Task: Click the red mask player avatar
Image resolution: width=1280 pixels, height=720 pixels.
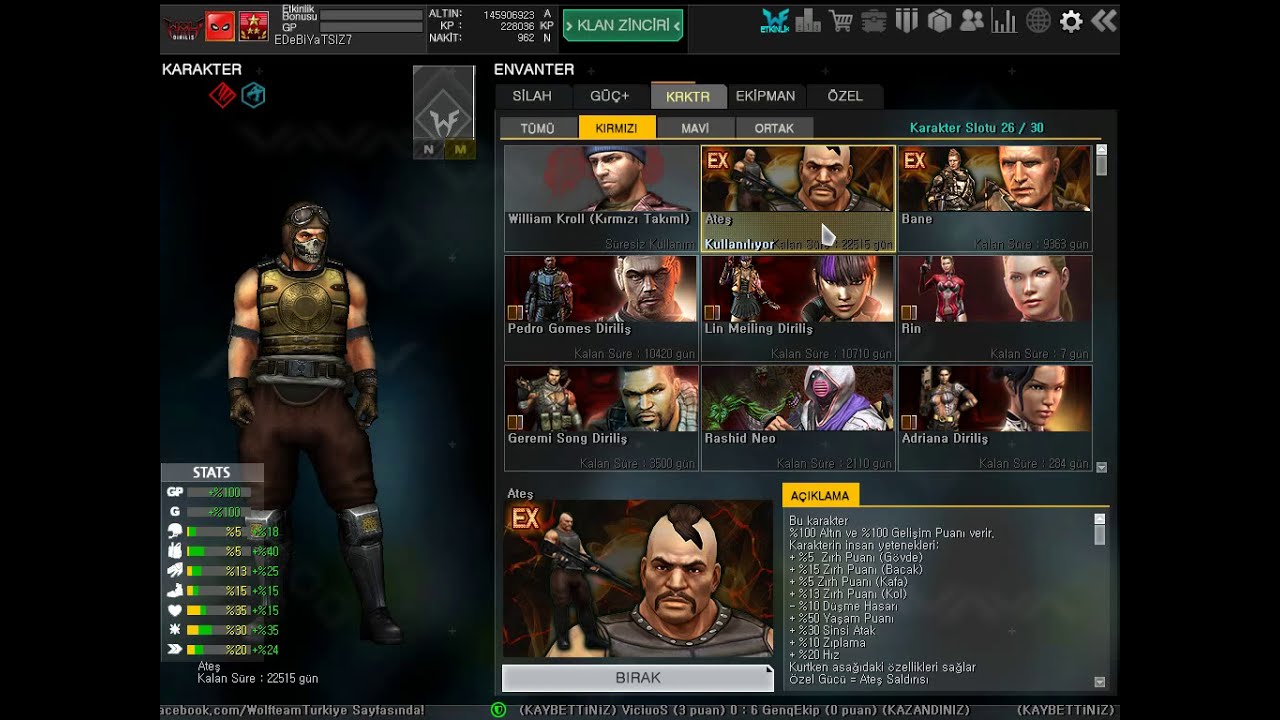Action: (x=220, y=26)
